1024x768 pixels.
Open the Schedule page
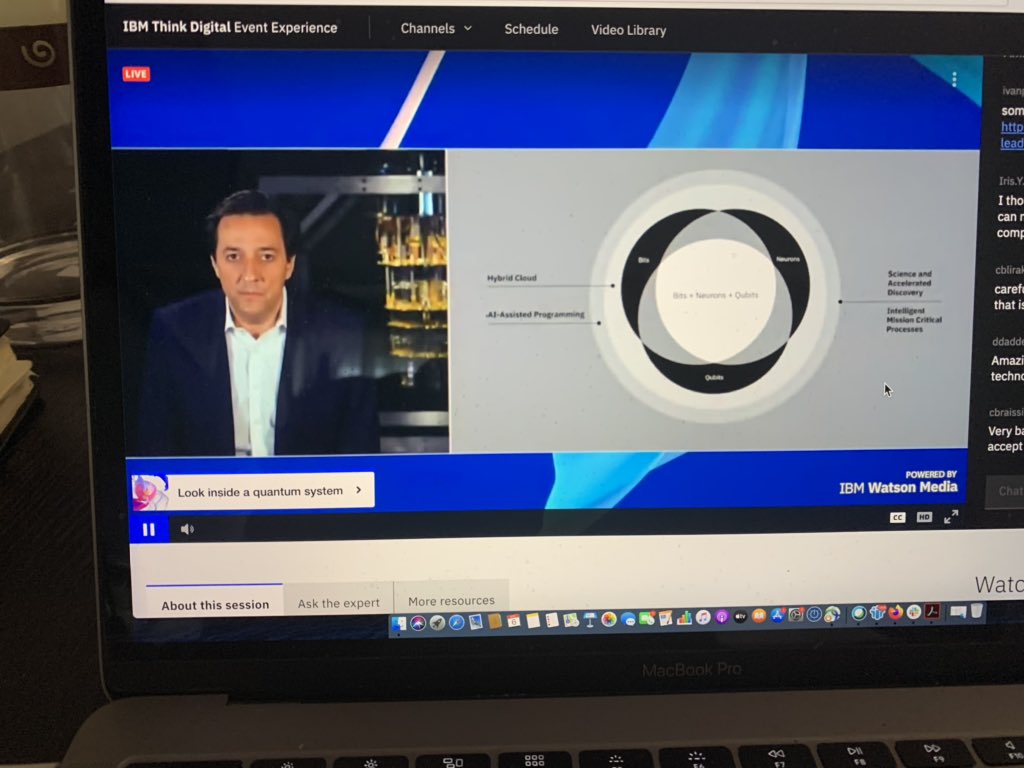(531, 29)
